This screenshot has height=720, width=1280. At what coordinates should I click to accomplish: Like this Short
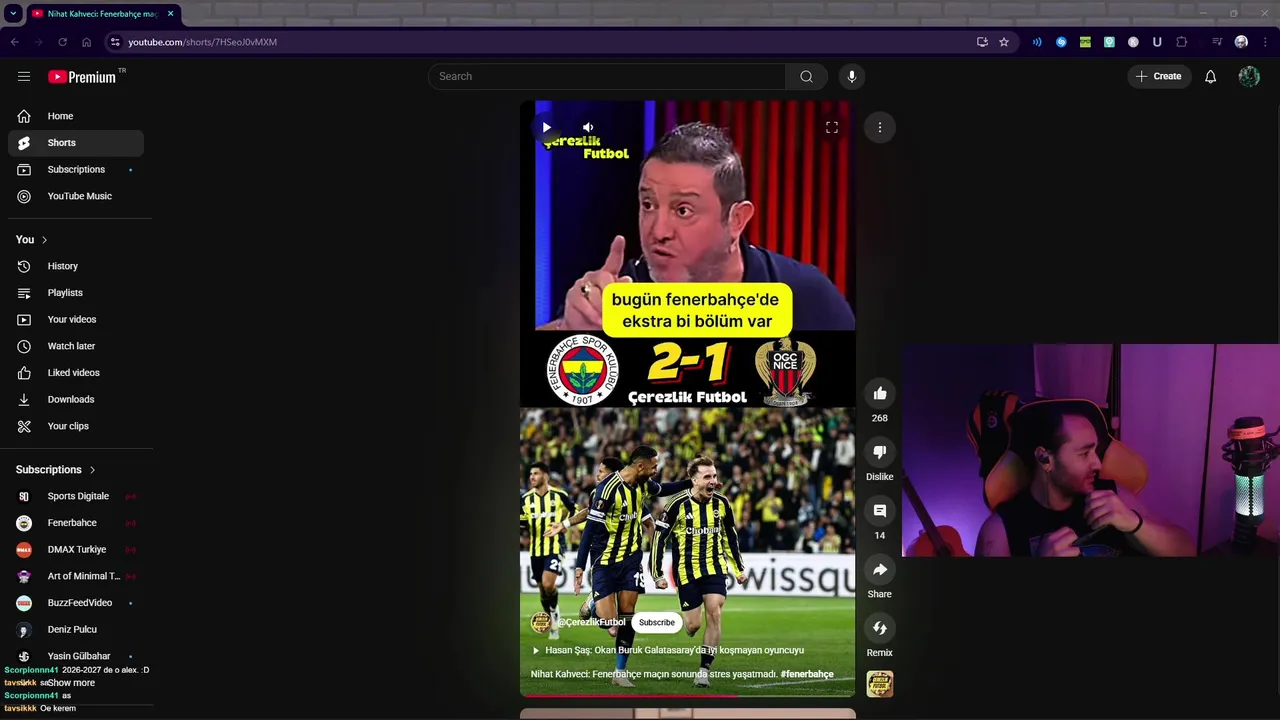pos(880,394)
